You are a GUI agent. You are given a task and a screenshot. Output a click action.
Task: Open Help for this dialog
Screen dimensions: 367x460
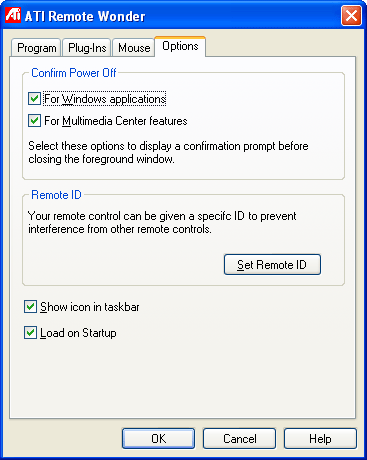[x=320, y=438]
